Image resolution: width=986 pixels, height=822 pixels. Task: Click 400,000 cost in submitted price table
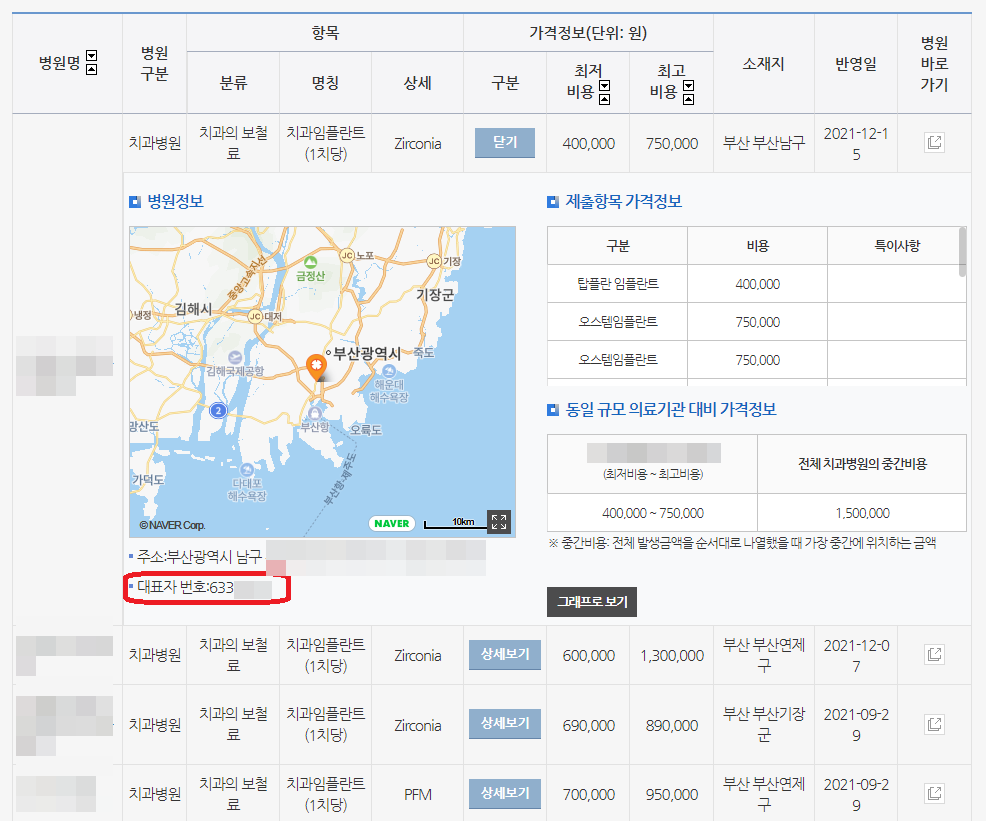coord(757,284)
